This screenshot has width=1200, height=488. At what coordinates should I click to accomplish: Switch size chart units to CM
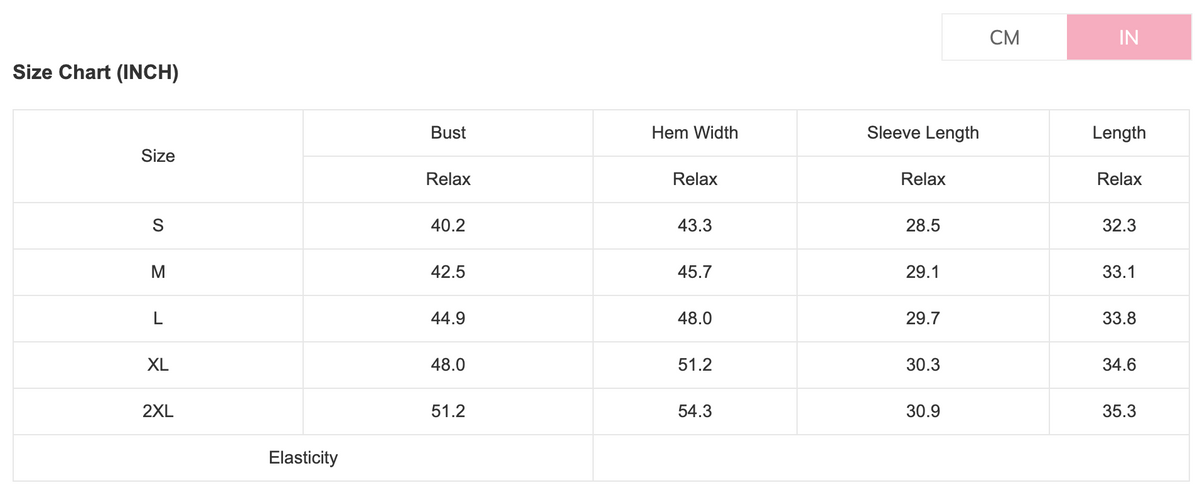(1004, 38)
